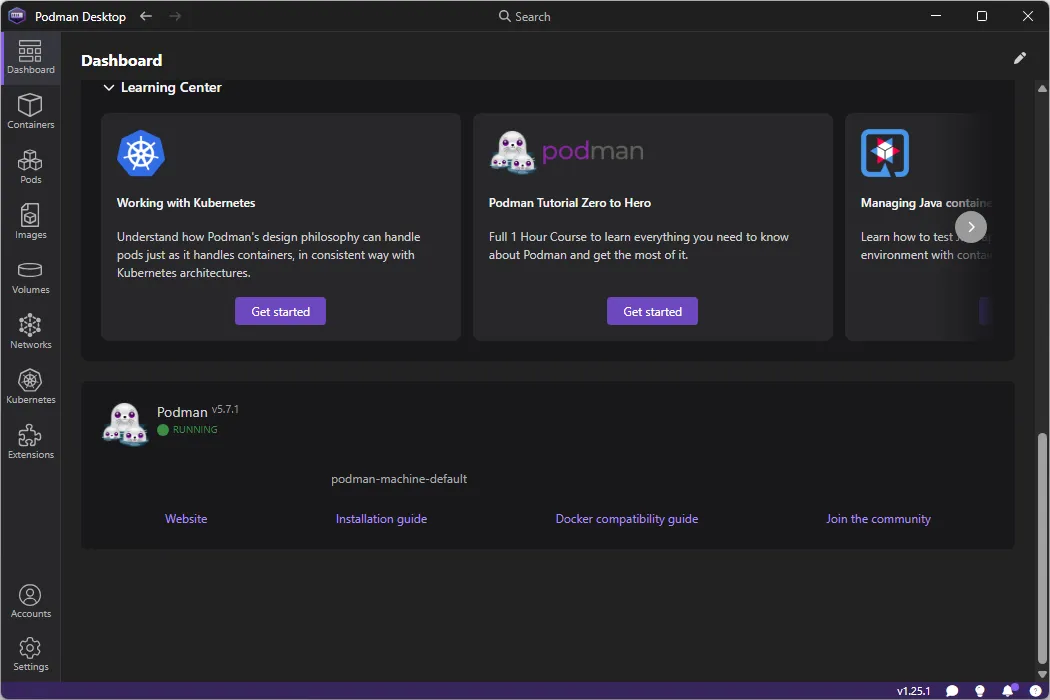
Task: Click the help question mark icon
Action: (1032, 690)
